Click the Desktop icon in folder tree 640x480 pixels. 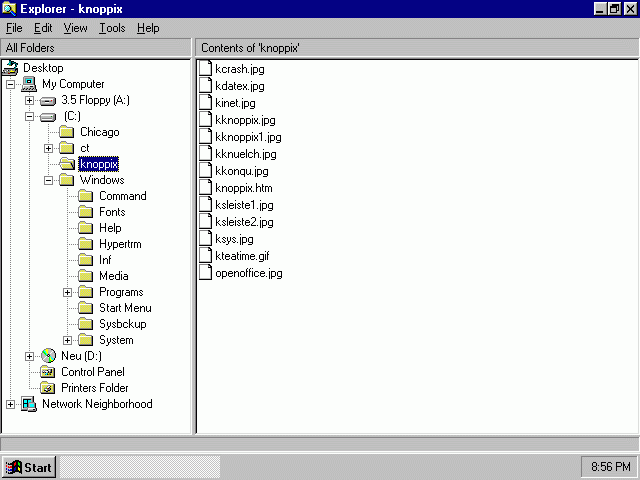pyautogui.click(x=10, y=68)
